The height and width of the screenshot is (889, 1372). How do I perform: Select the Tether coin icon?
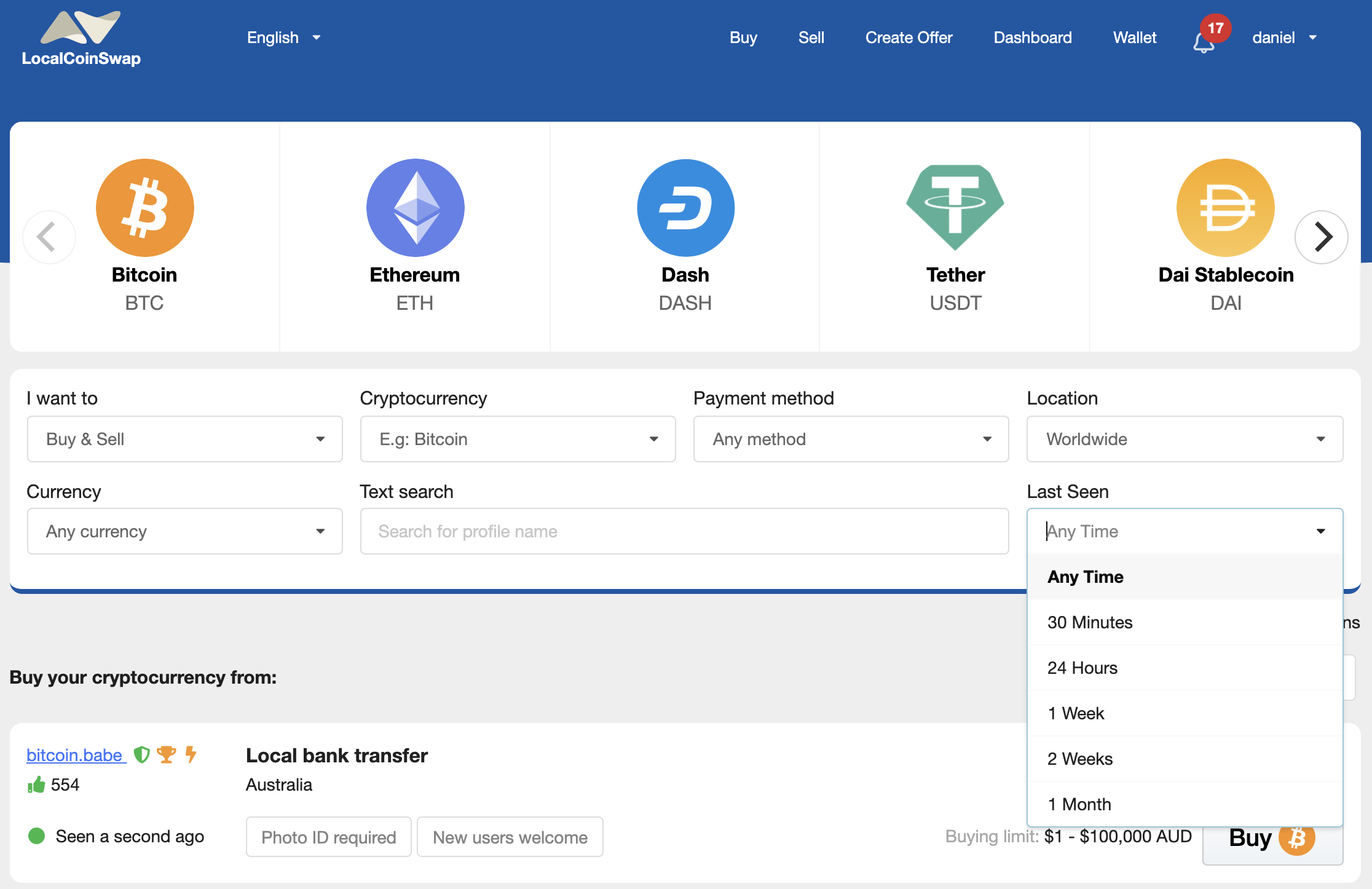(955, 208)
